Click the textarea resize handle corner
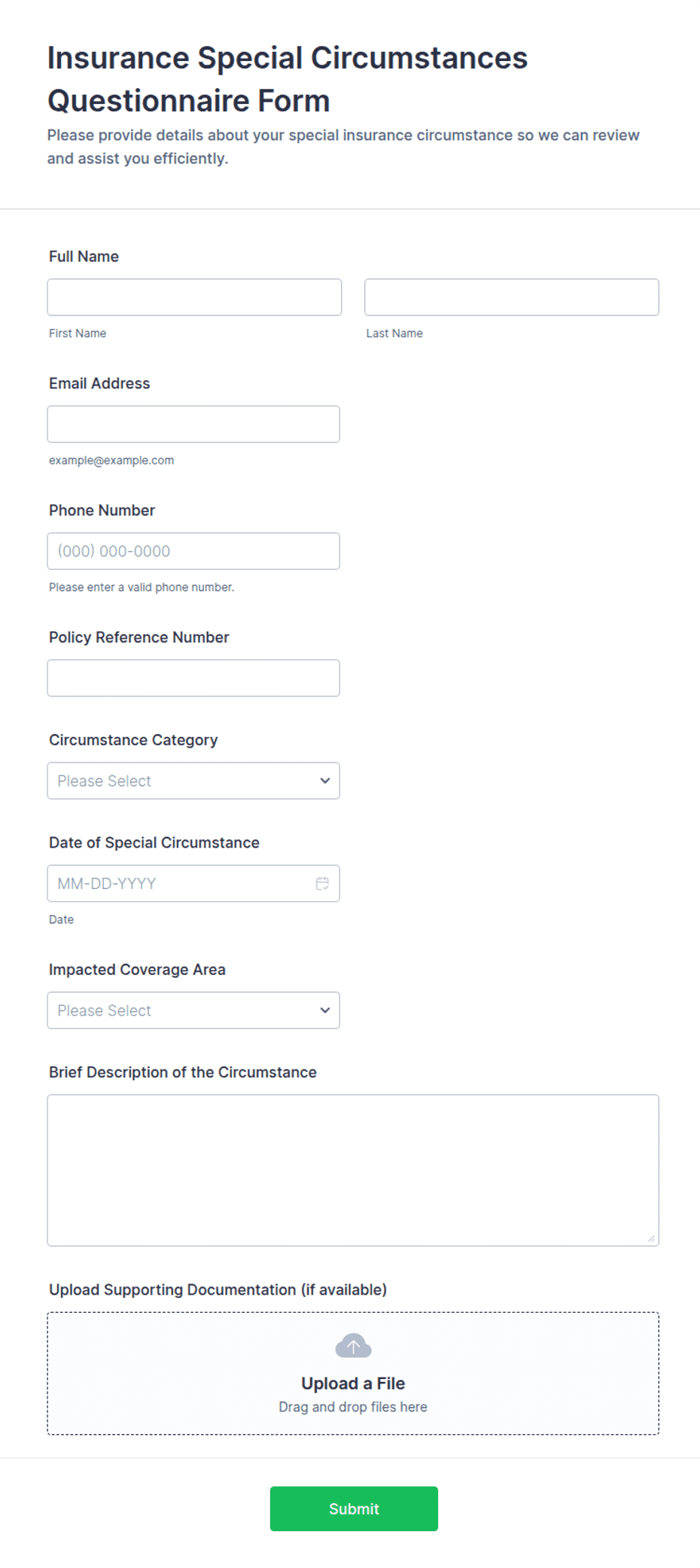 (651, 1238)
